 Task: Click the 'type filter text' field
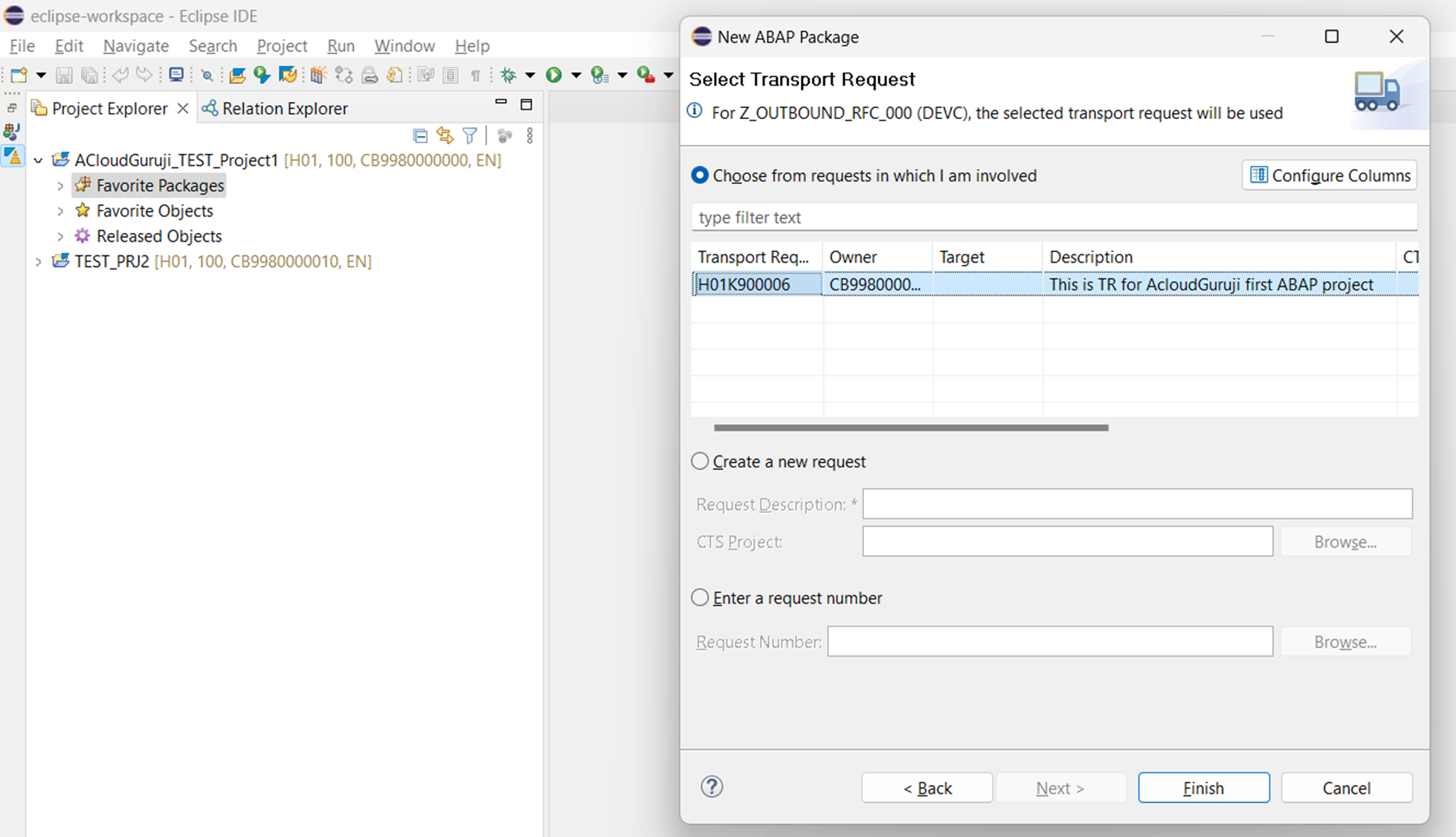[x=1053, y=217]
